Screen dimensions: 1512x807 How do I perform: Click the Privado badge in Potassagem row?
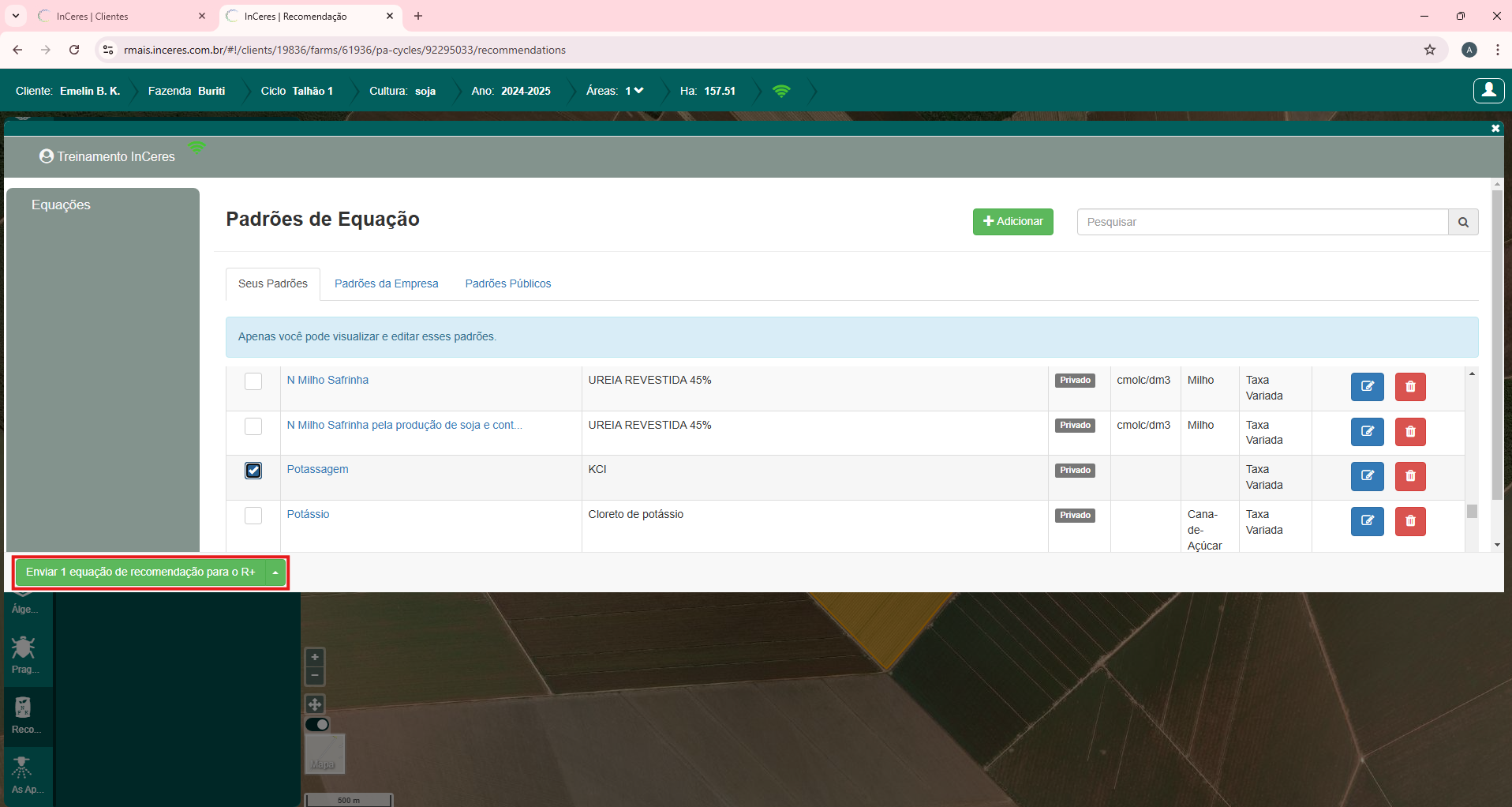pyautogui.click(x=1075, y=470)
